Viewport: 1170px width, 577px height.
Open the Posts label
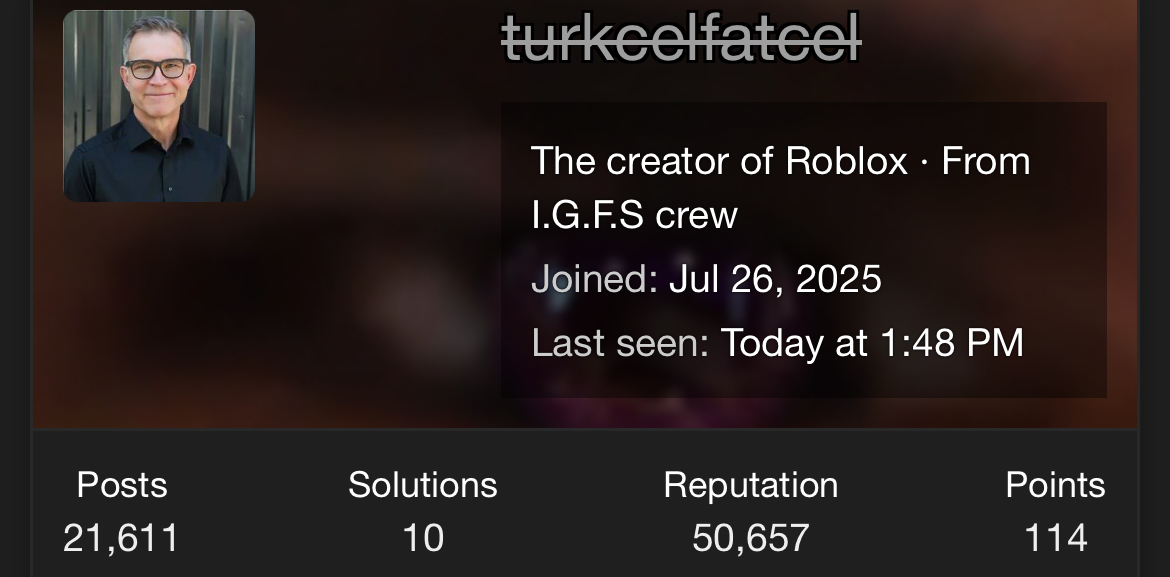(x=122, y=485)
